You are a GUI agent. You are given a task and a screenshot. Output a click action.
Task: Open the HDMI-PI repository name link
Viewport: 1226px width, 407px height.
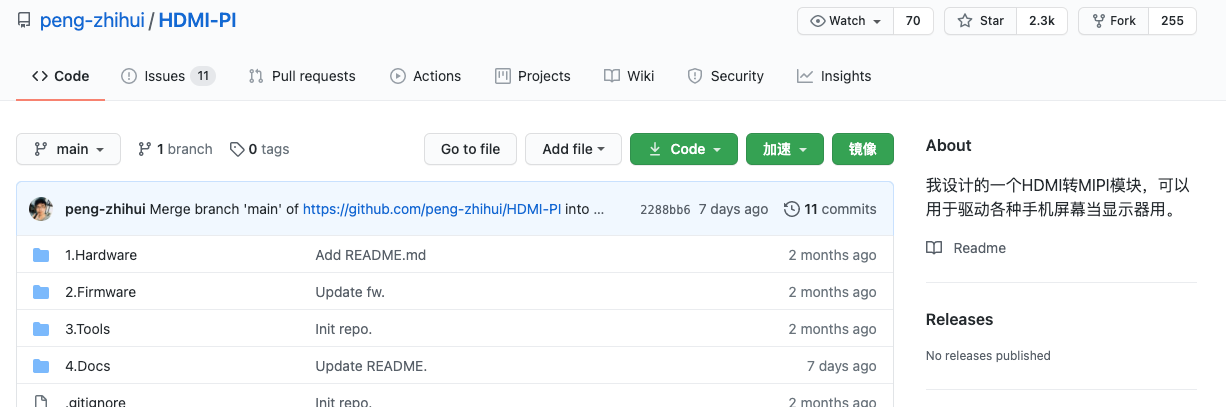tap(198, 20)
